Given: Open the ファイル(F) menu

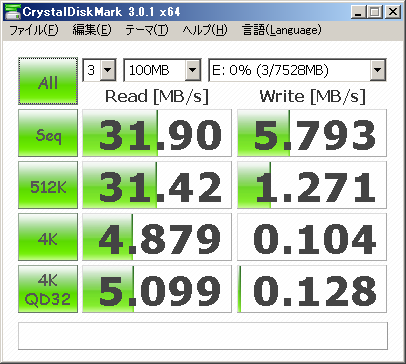Looking at the screenshot, I should tap(34, 30).
